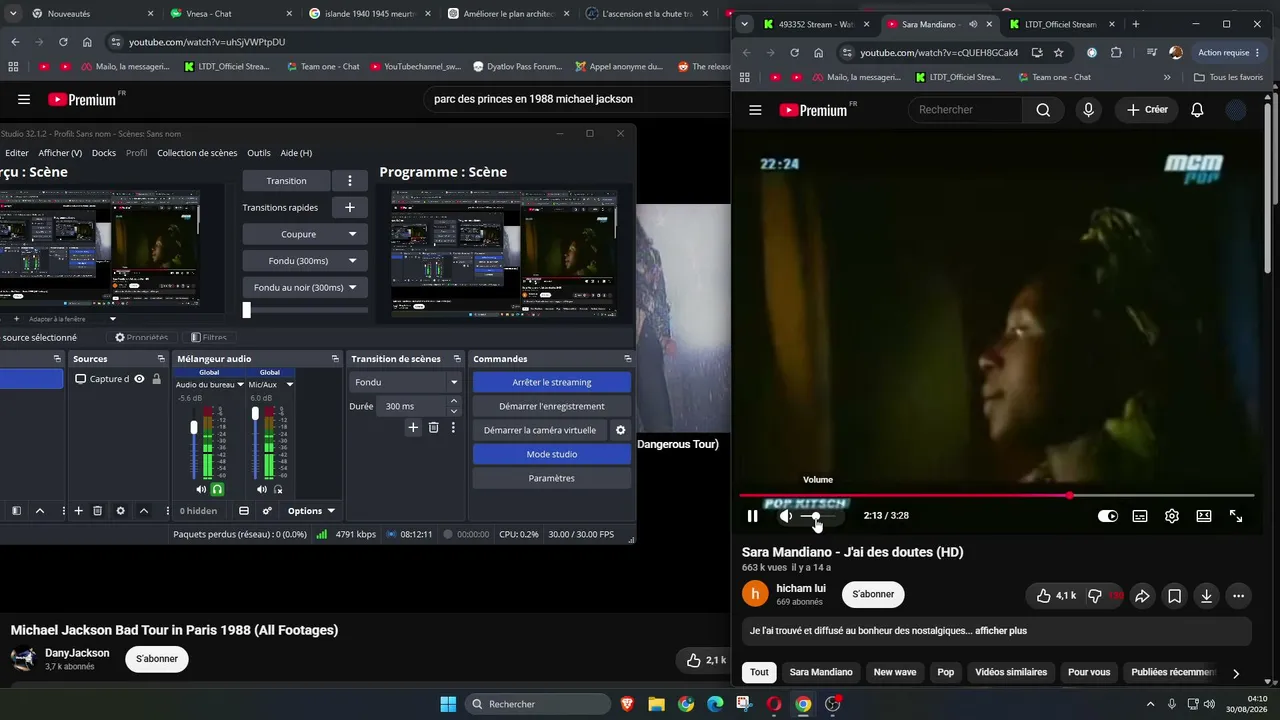Expand the 'Fondu (300ms)' quick transition dropdown
This screenshot has height=720, width=1280.
[352, 261]
